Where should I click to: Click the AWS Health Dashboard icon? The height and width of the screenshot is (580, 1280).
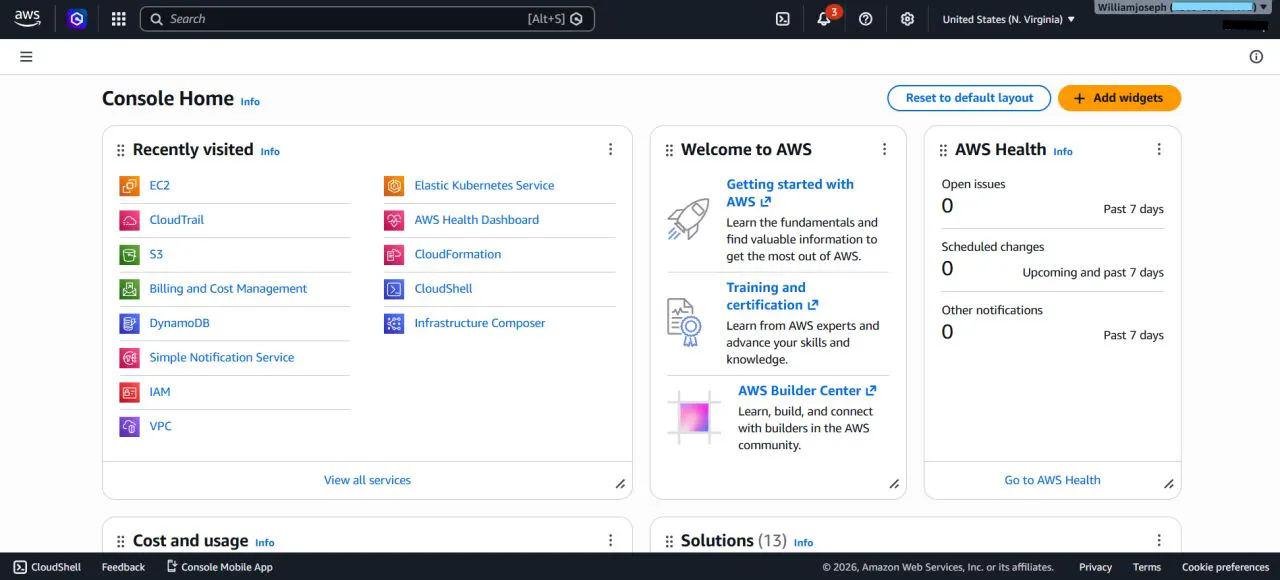(x=394, y=220)
